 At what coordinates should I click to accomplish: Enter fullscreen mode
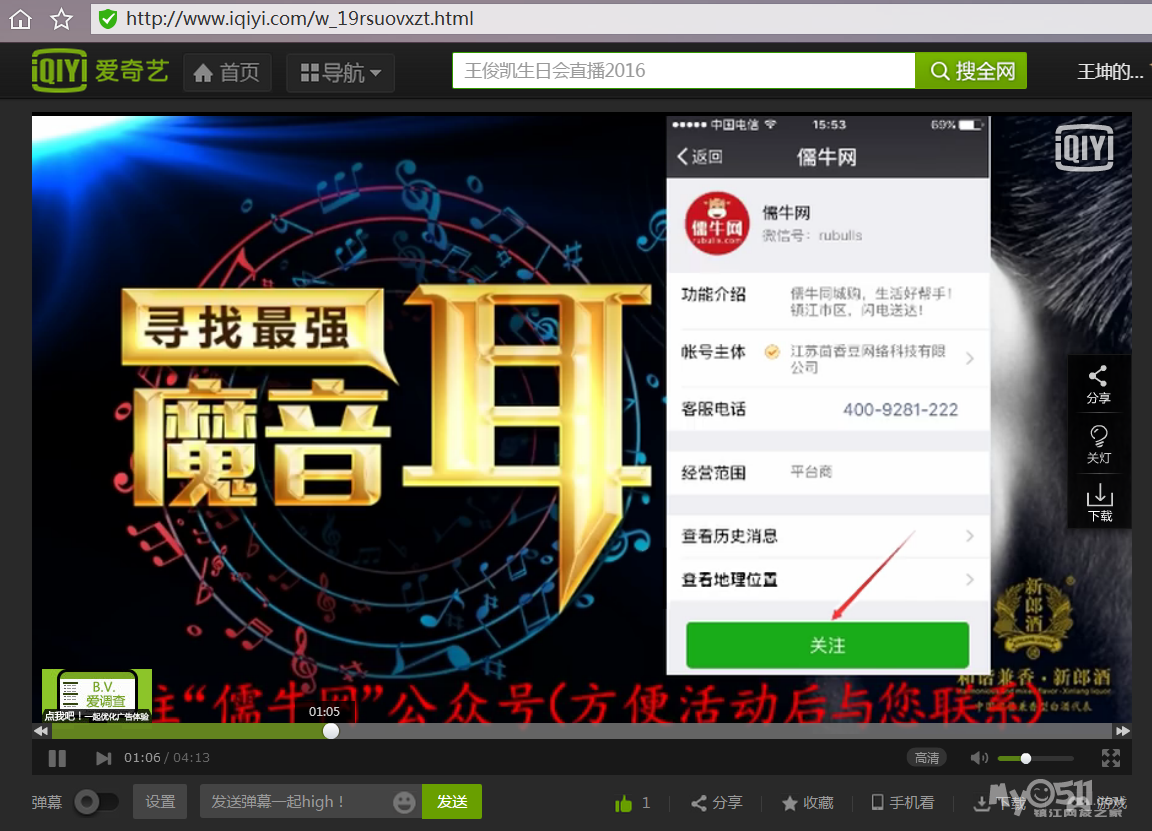click(1110, 758)
